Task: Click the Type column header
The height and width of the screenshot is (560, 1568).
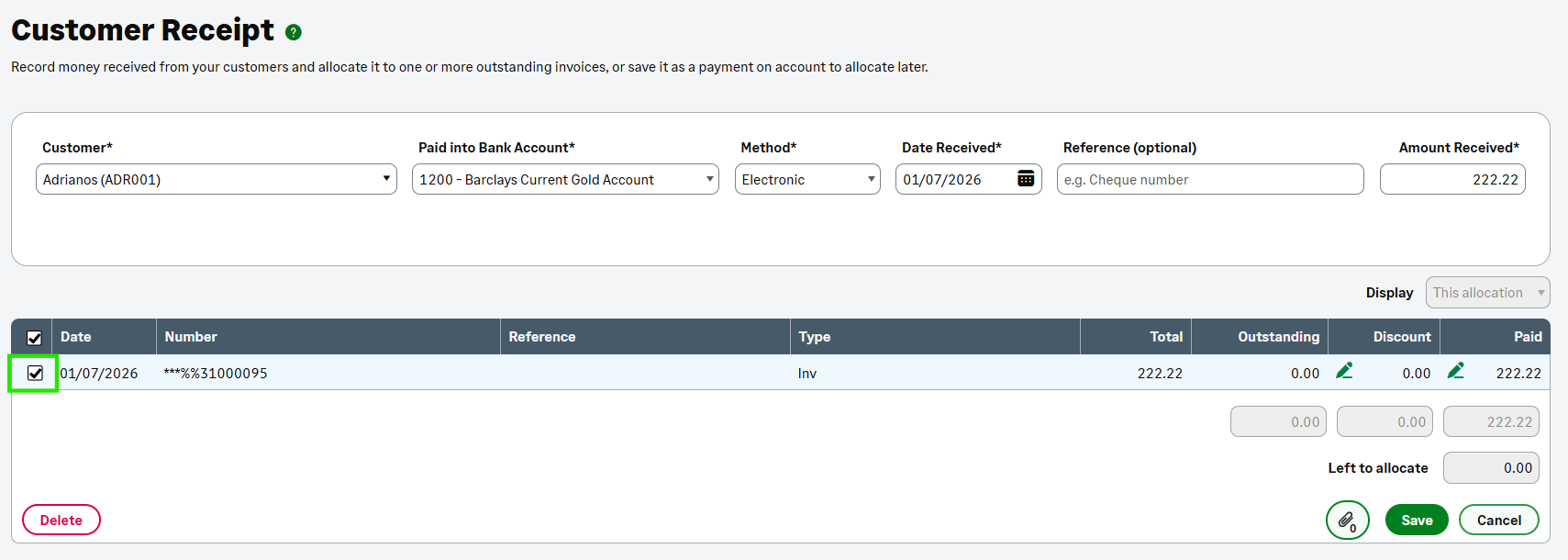Action: click(935, 337)
